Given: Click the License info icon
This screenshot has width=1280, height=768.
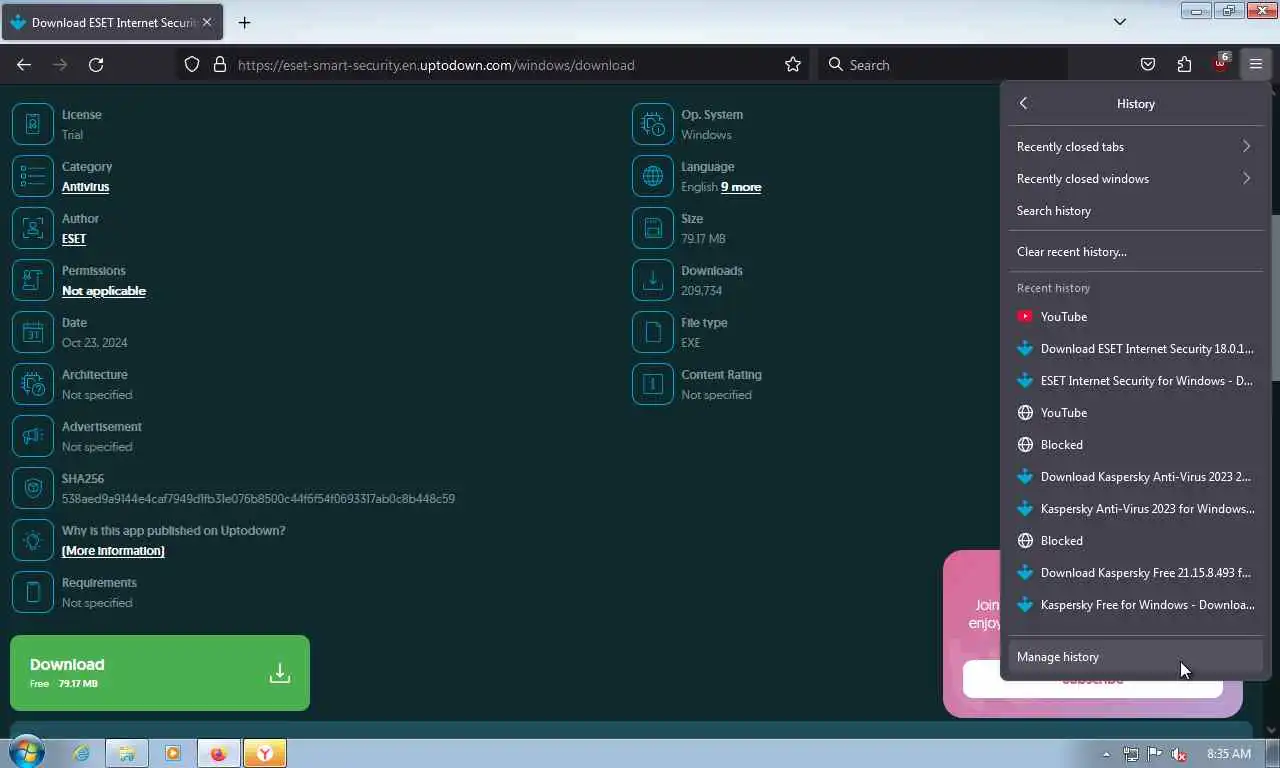Looking at the screenshot, I should point(33,124).
